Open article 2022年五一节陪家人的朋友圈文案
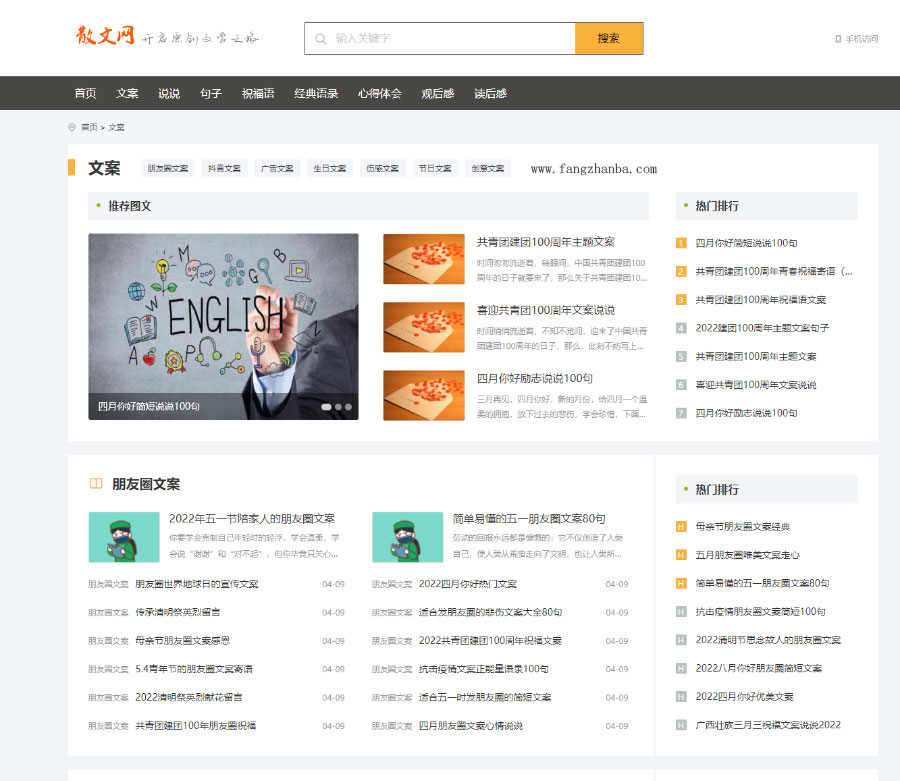Viewport: 900px width, 781px height. coord(252,519)
